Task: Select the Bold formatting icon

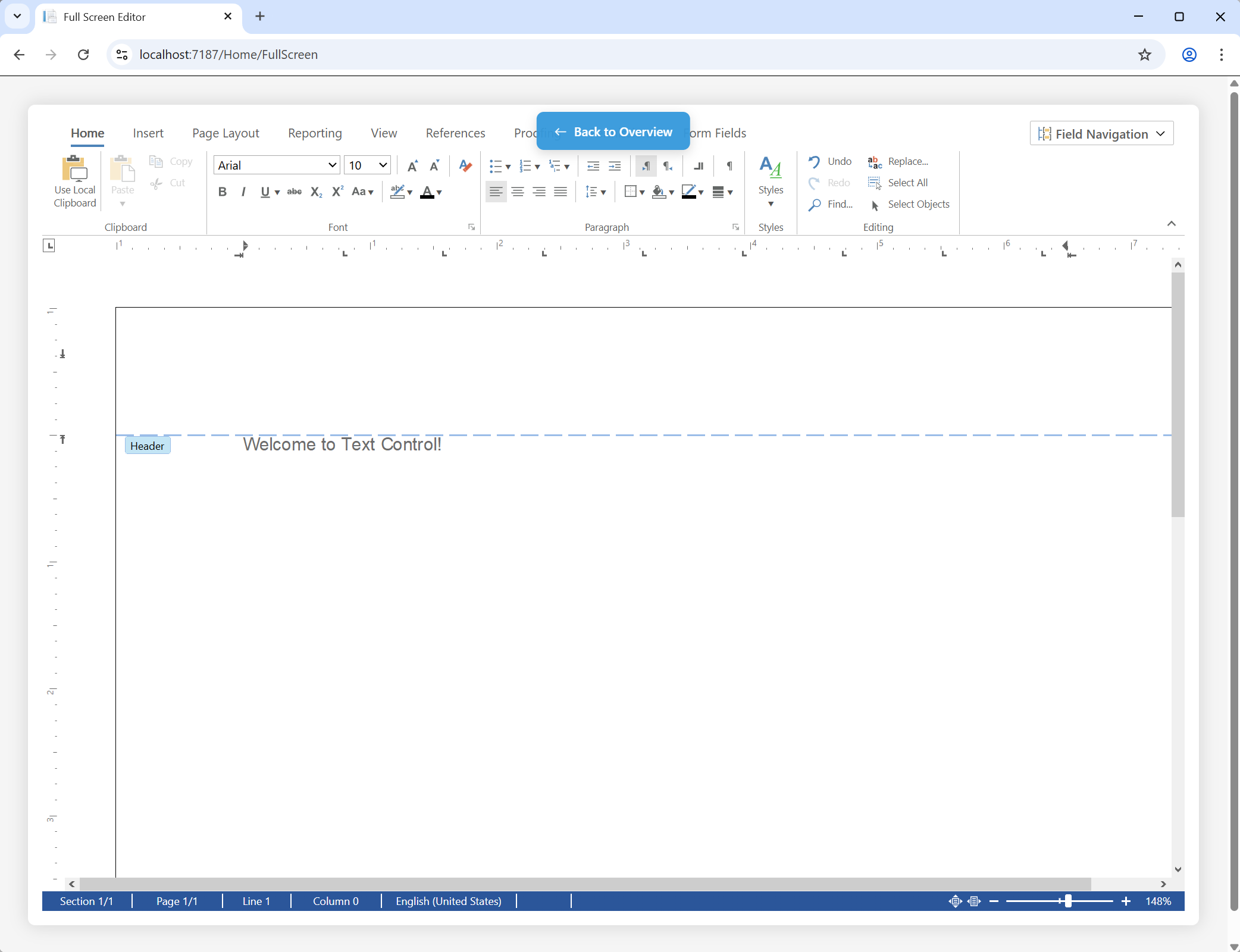Action: point(223,192)
